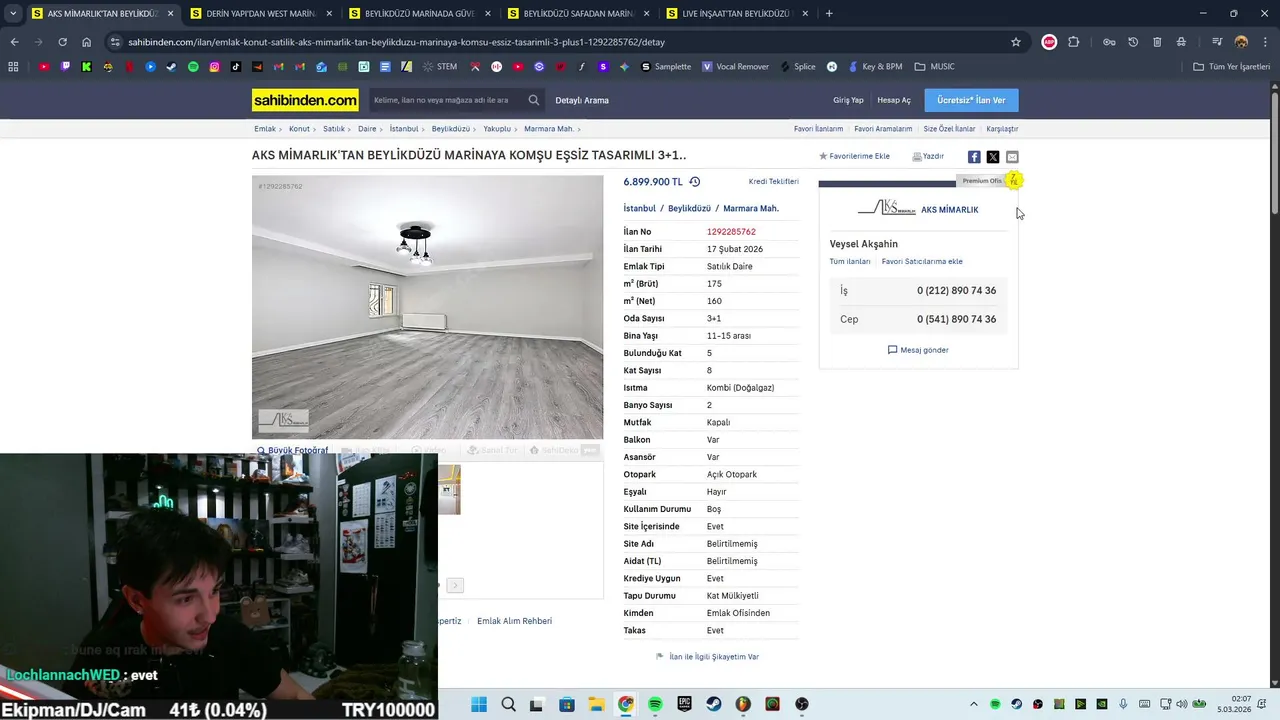Open Chrome profile avatar
Viewport: 1280px width, 720px height.
coord(1241,42)
